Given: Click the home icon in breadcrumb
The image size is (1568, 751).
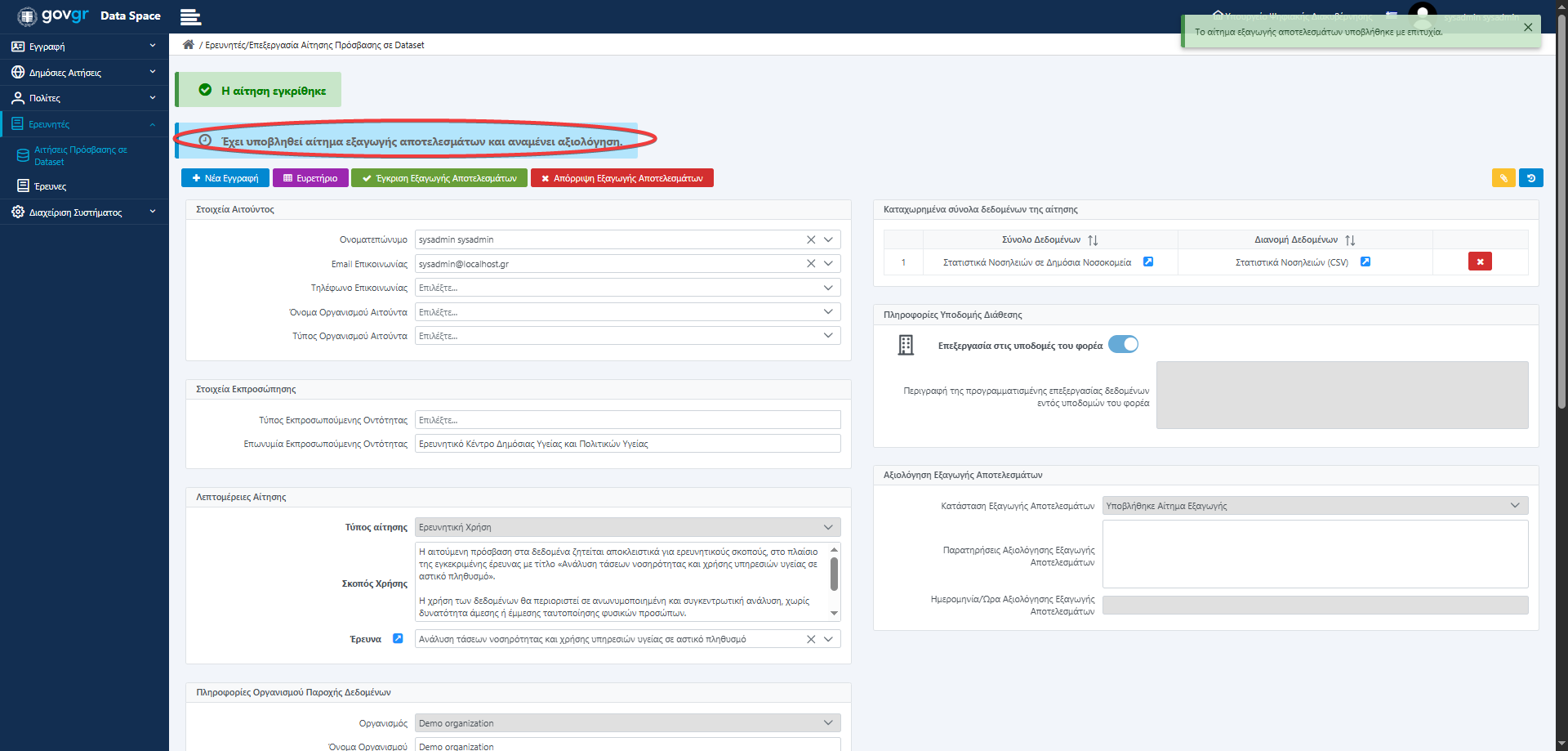Looking at the screenshot, I should tap(189, 45).
